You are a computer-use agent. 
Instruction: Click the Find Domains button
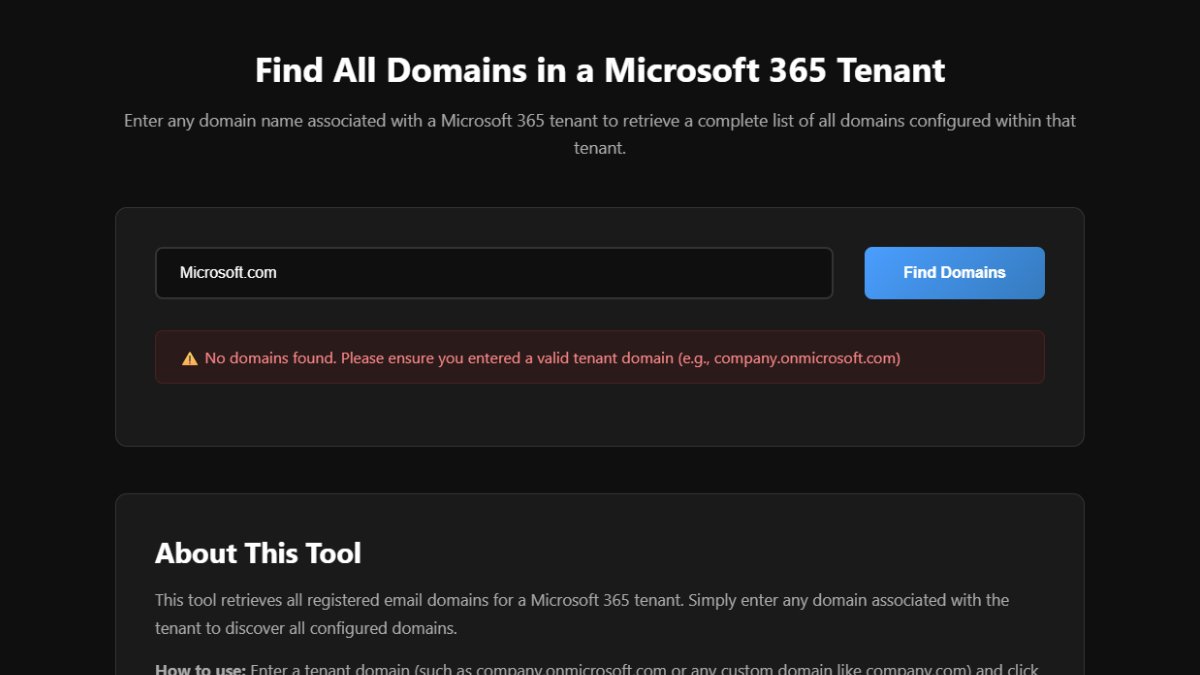954,273
